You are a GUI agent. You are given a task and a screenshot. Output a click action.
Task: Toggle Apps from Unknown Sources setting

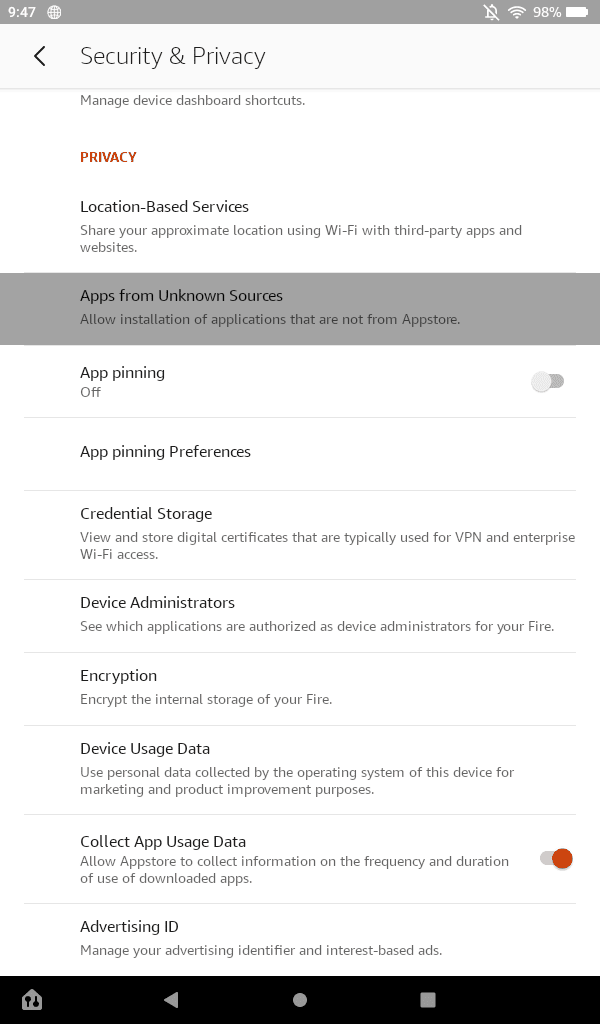coord(300,308)
